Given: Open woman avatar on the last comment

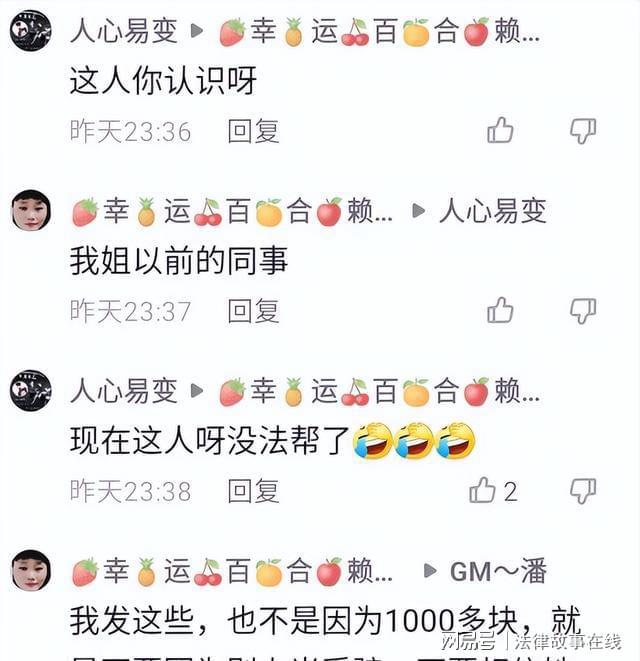Looking at the screenshot, I should click(x=31, y=570).
